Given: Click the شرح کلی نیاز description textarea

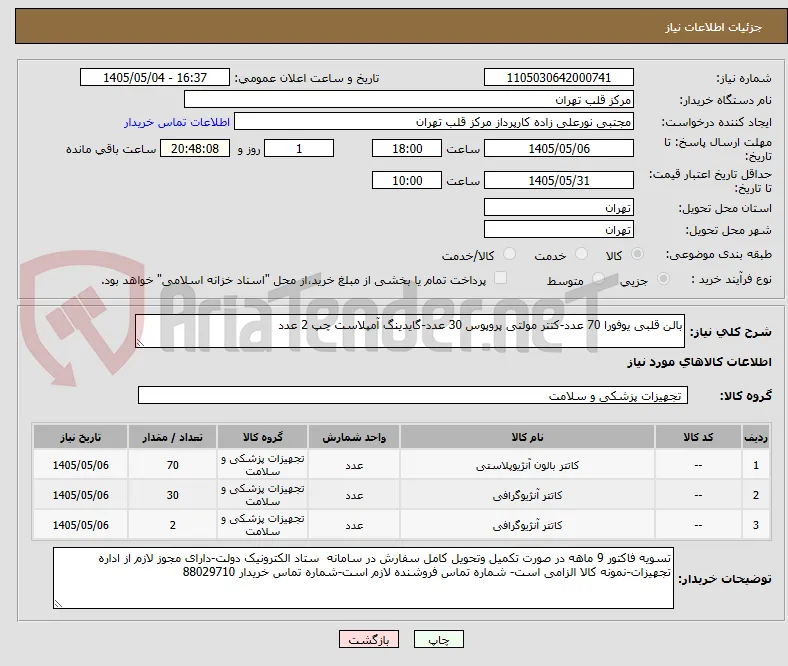Looking at the screenshot, I should 410,331.
